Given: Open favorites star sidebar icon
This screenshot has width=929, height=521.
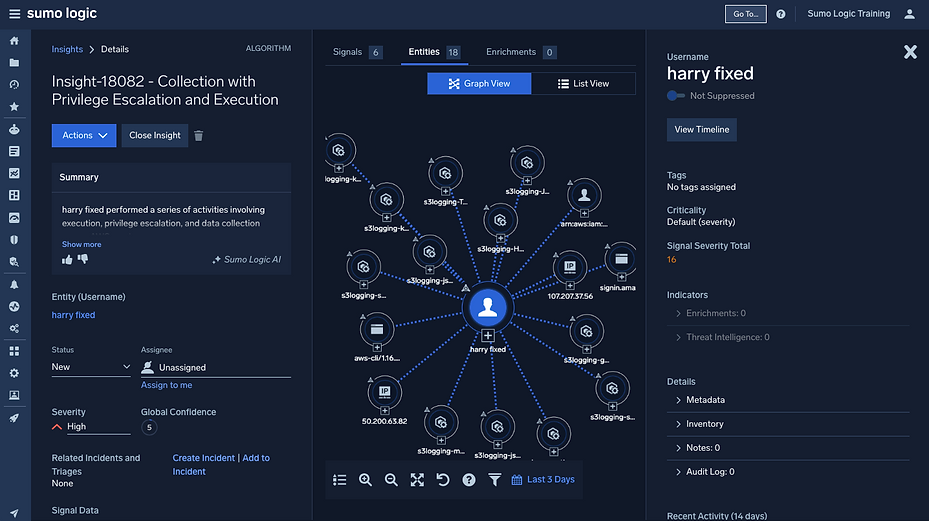Looking at the screenshot, I should 14,107.
